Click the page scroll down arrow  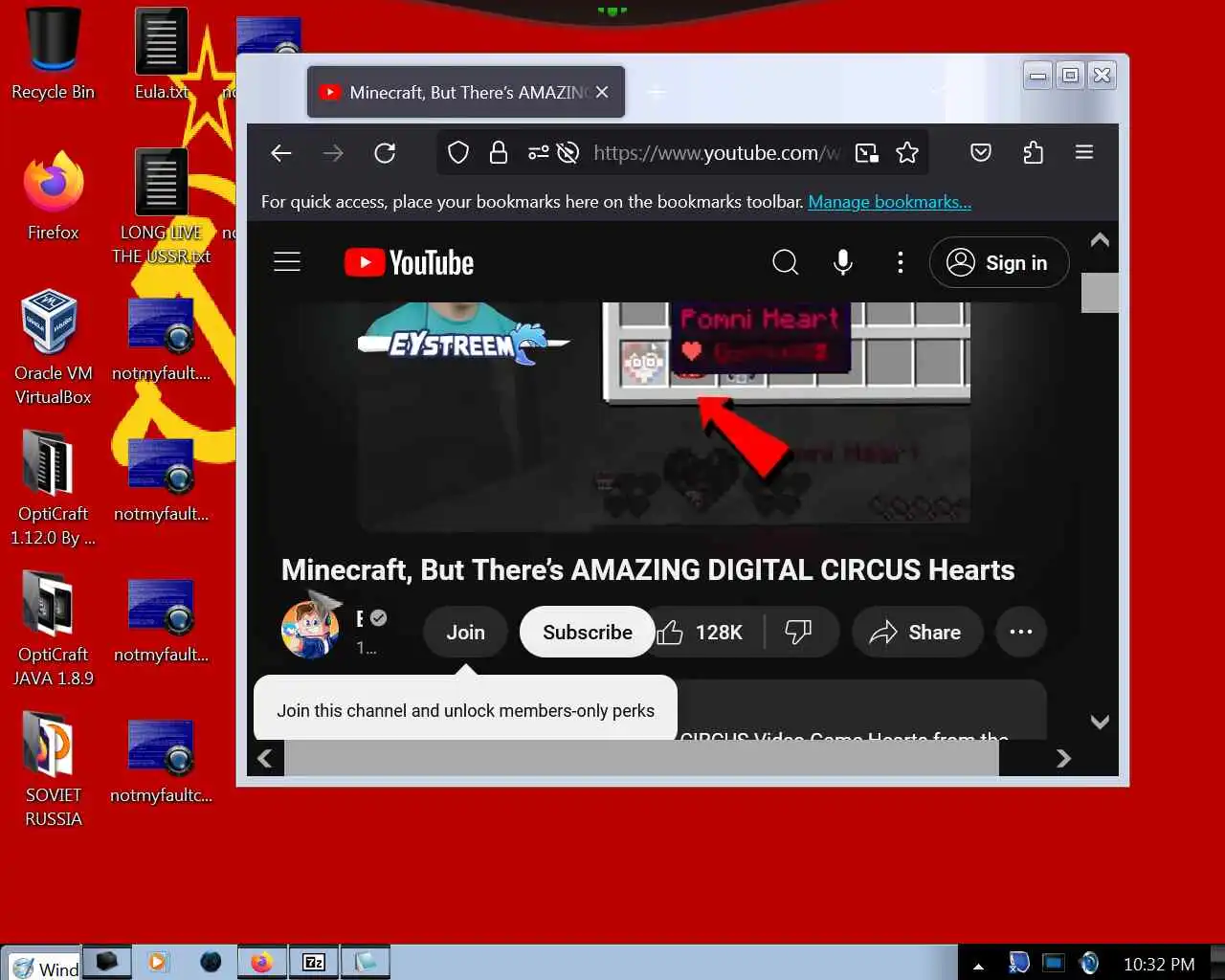[x=1100, y=723]
